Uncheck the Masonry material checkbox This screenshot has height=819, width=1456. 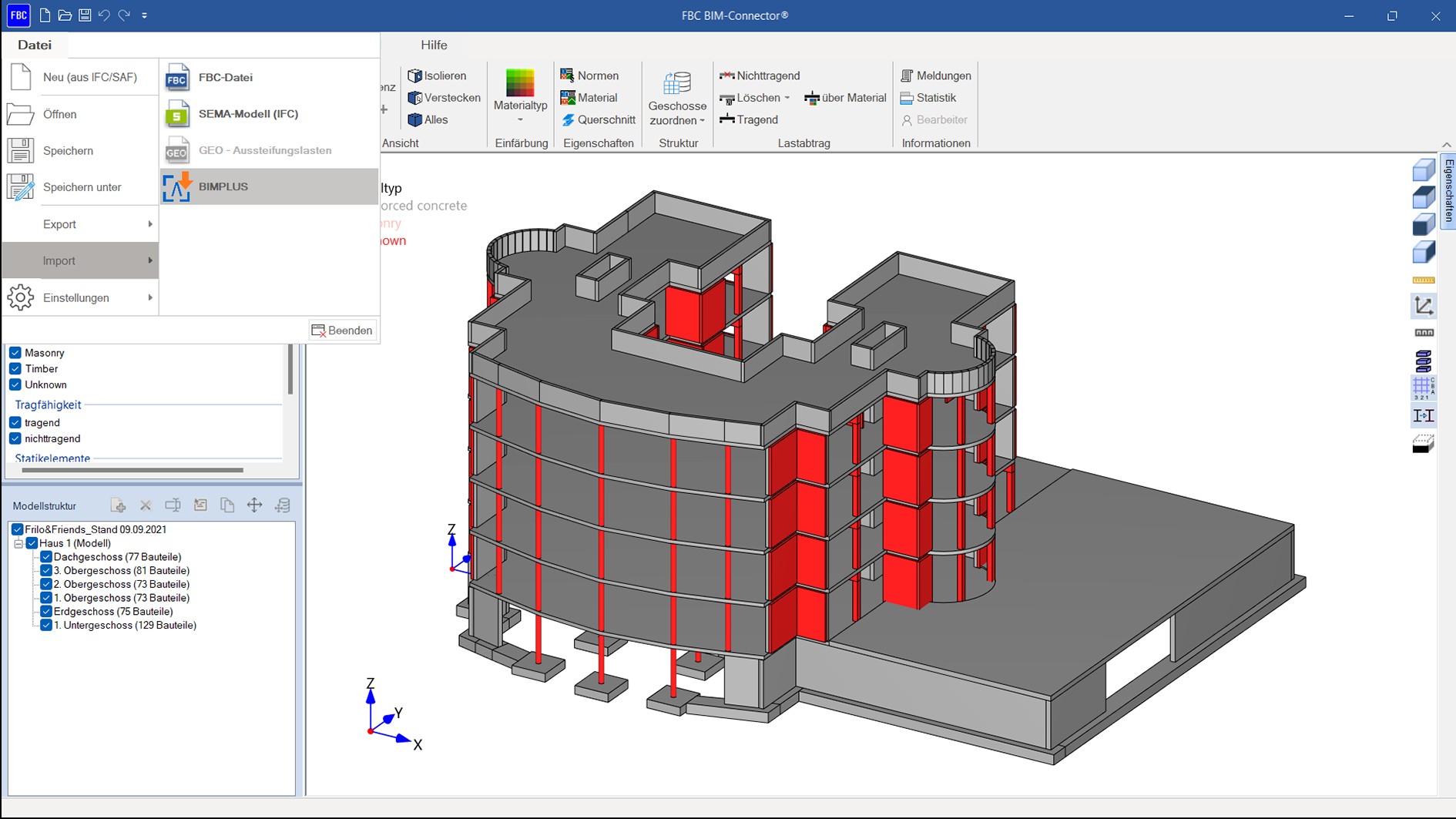tap(15, 353)
